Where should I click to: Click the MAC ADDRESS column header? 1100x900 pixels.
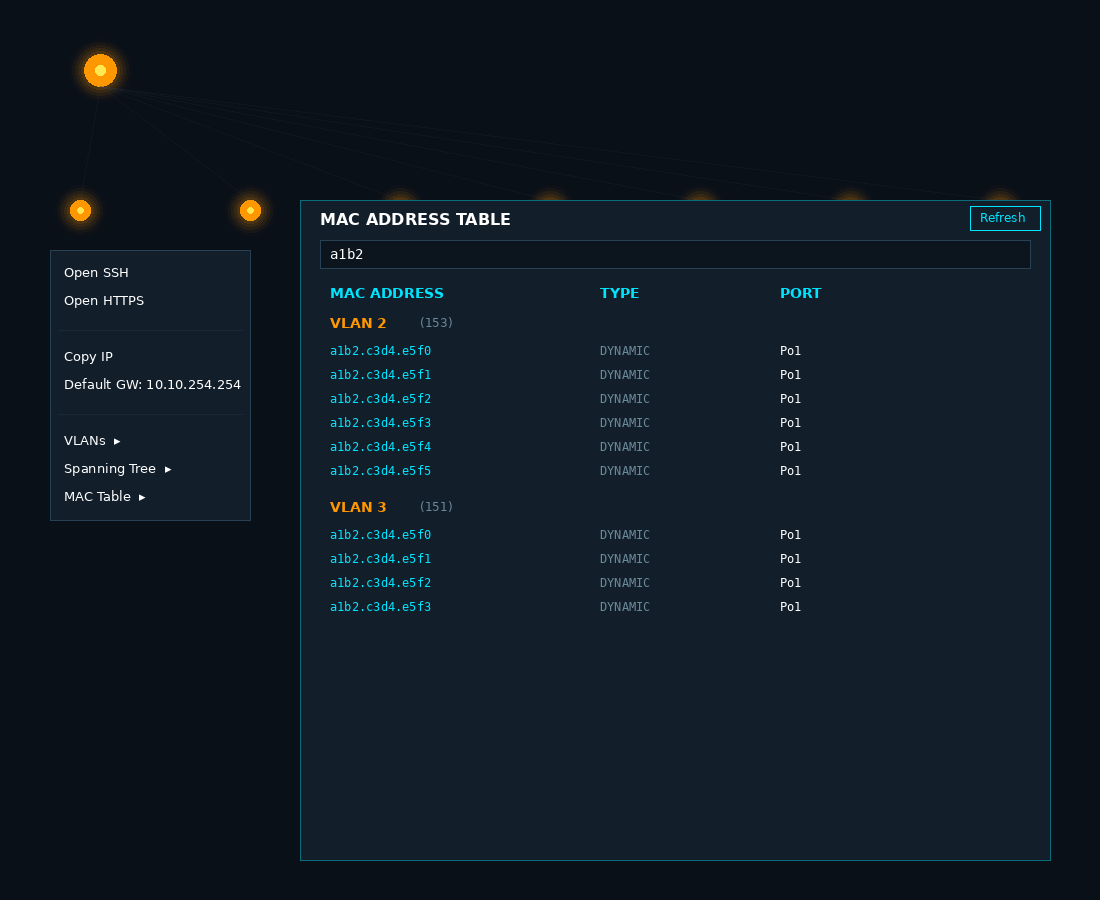[387, 294]
